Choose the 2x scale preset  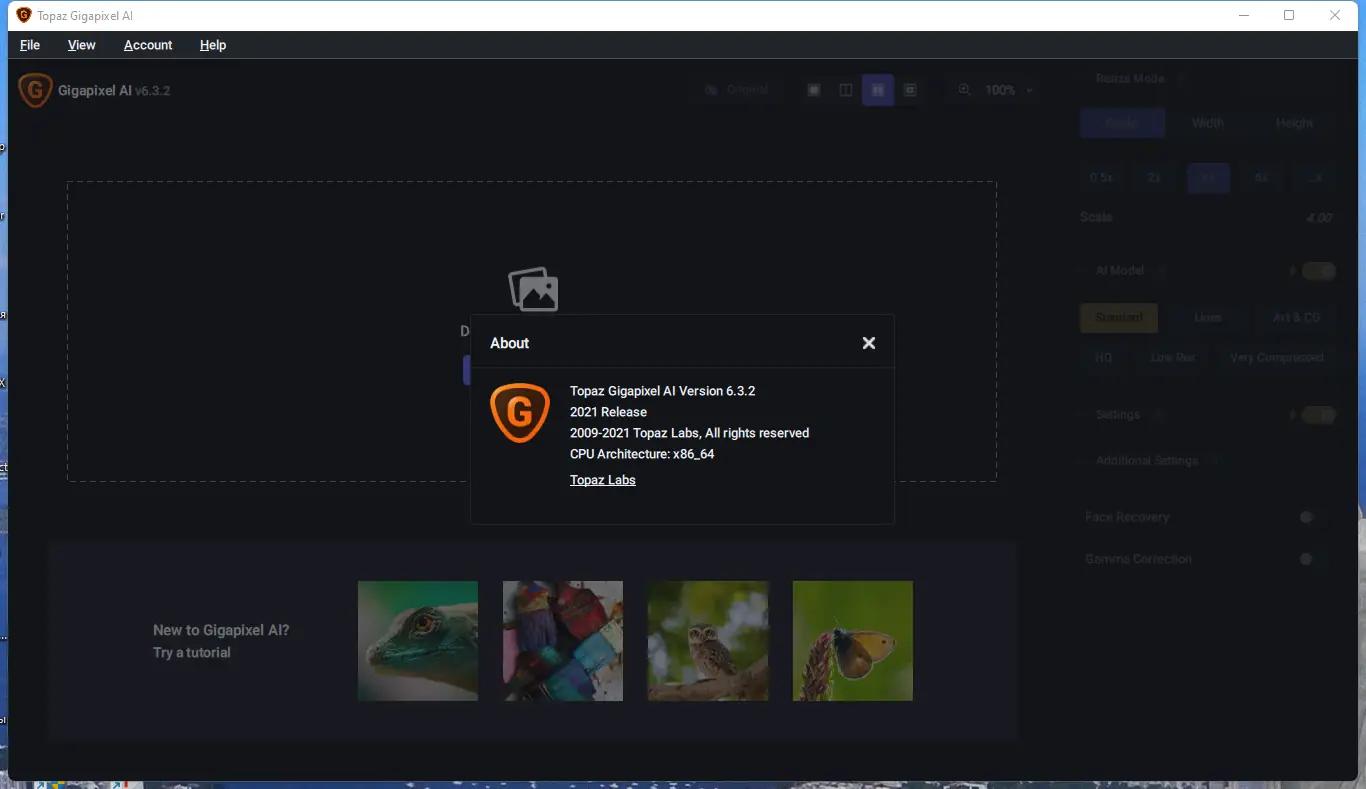pos(1154,177)
